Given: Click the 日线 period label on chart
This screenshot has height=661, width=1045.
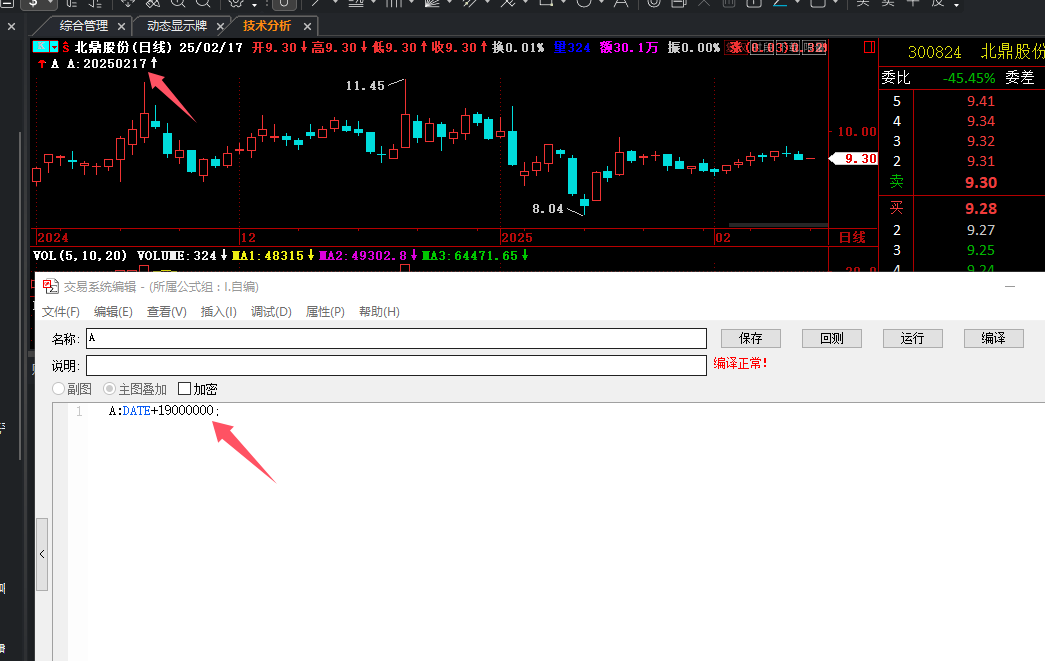Looking at the screenshot, I should point(852,237).
